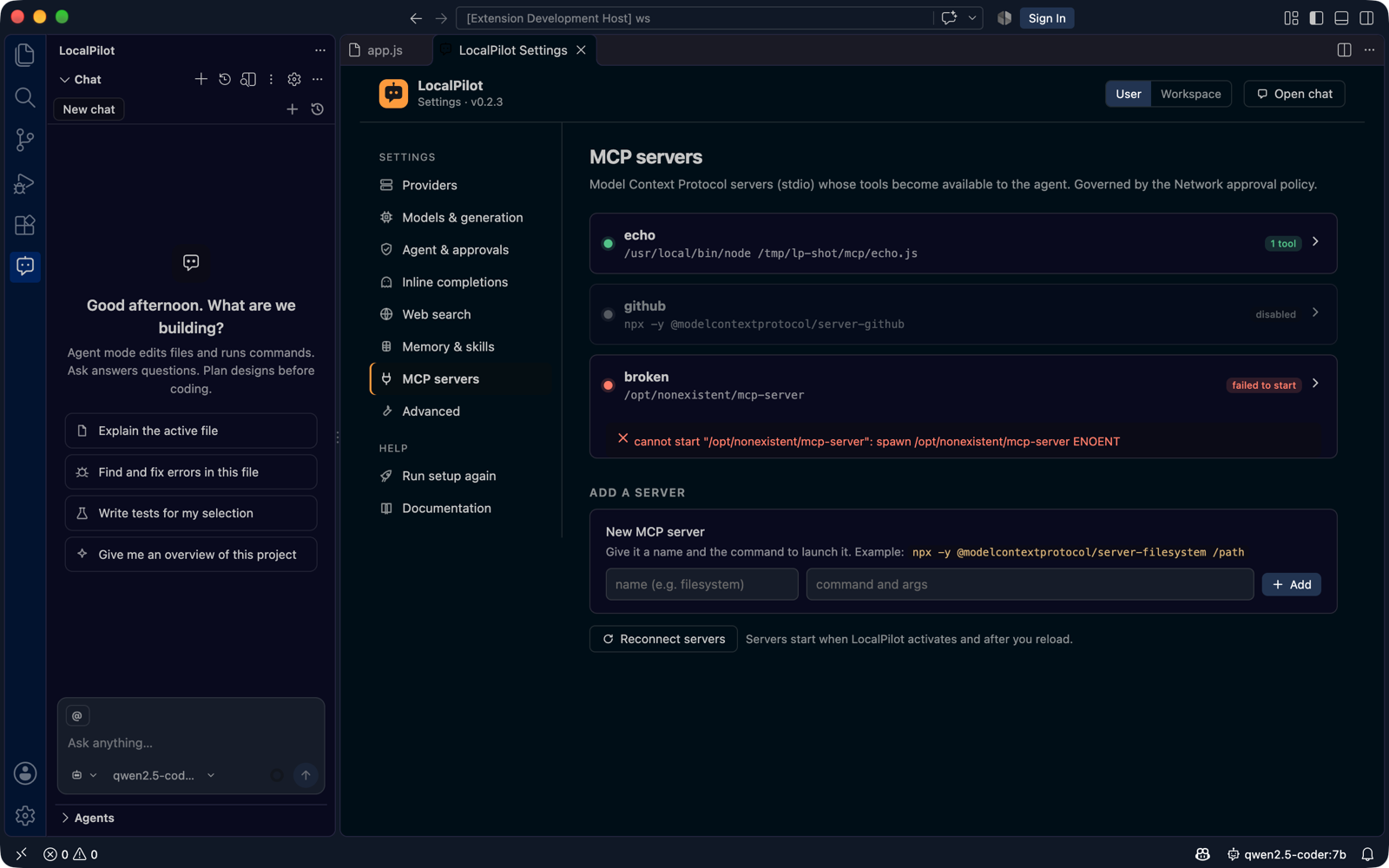Screen dimensions: 1389x868
Task: Toggle the primary side bar layout icon
Action: 1316,18
